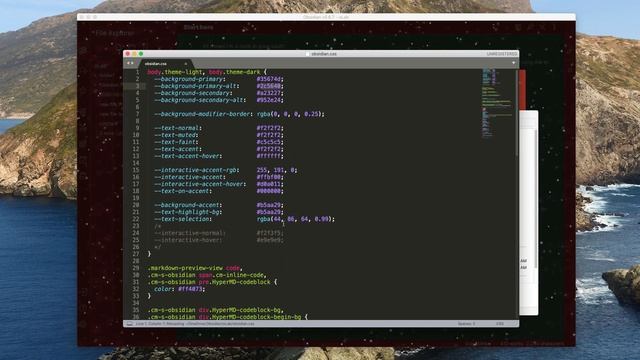
Task: Click the #ffffff color value
Action: pos(269,156)
